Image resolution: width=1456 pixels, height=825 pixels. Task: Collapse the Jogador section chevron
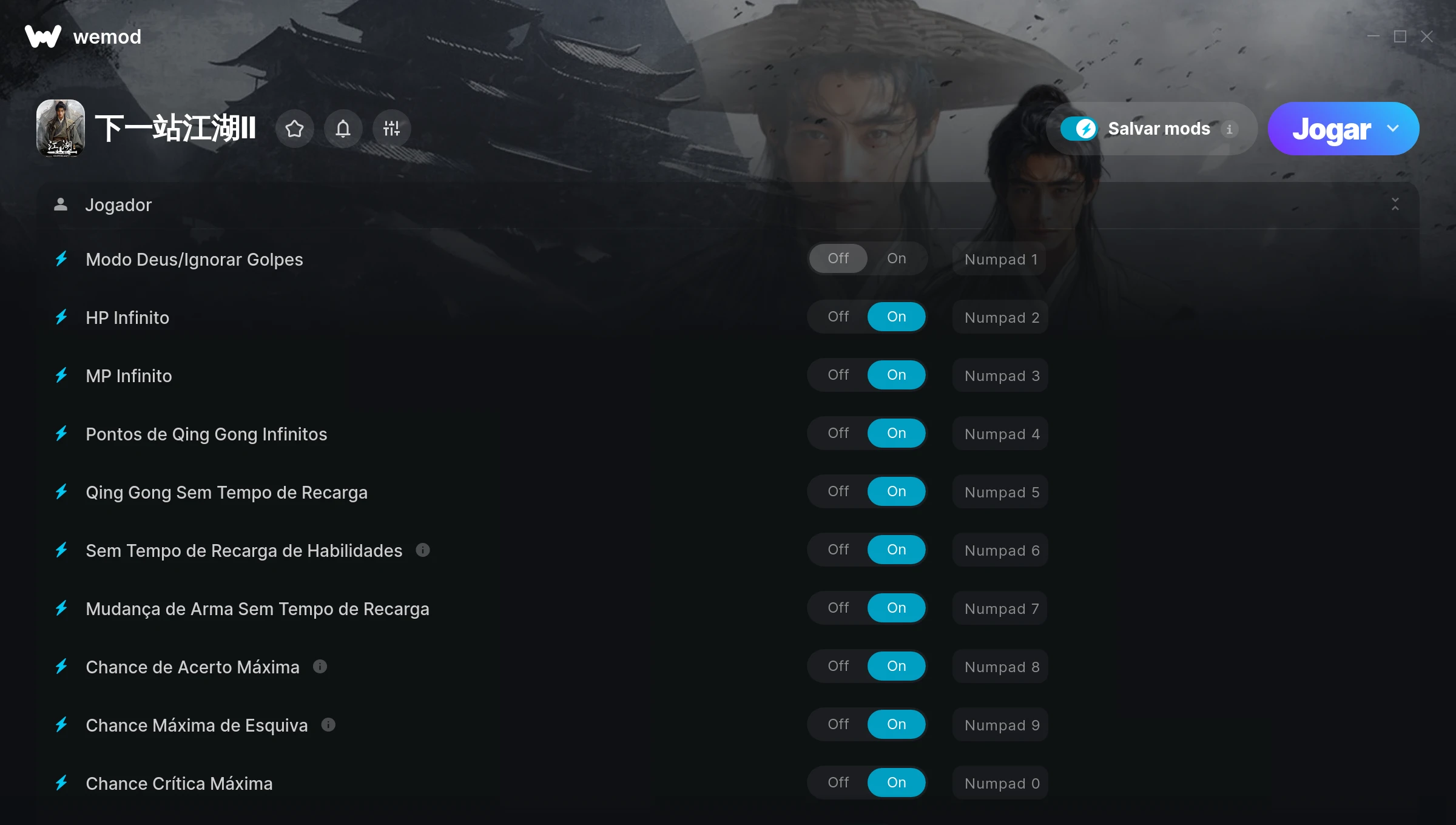coord(1395,204)
